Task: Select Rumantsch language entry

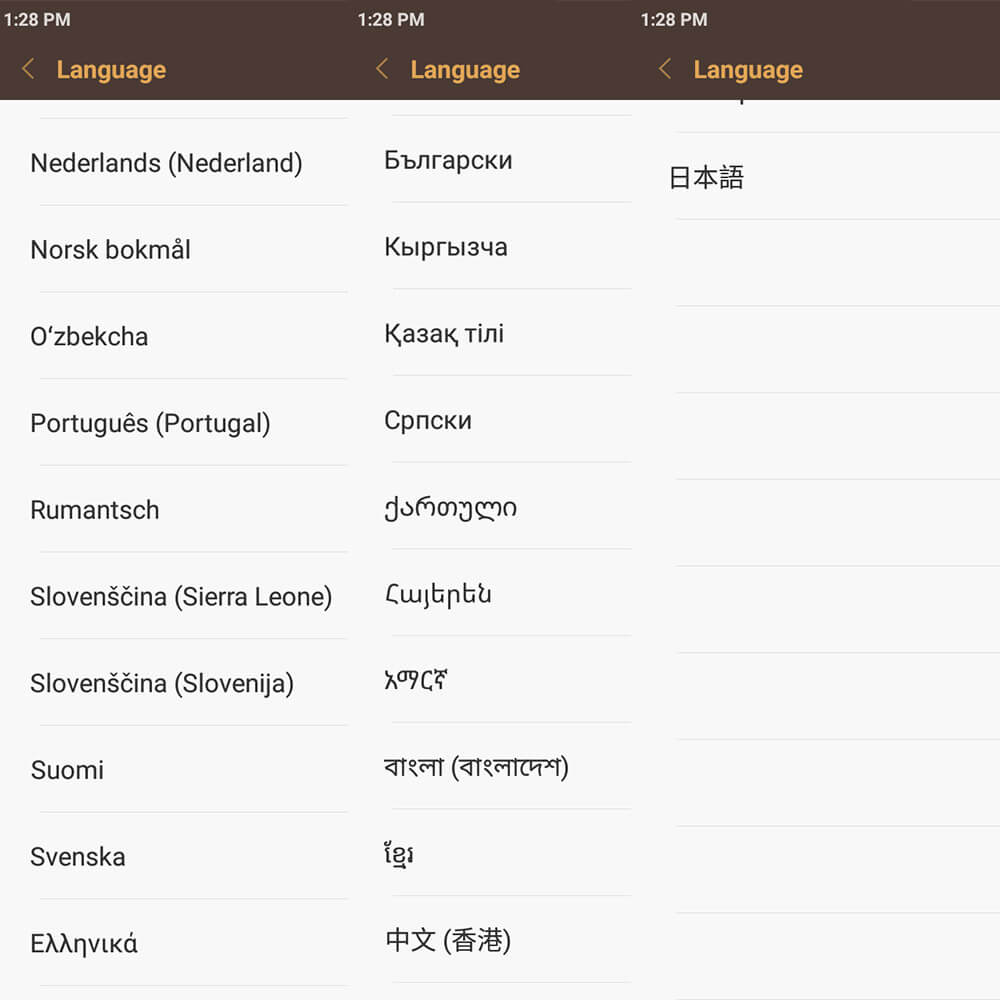Action: 95,510
